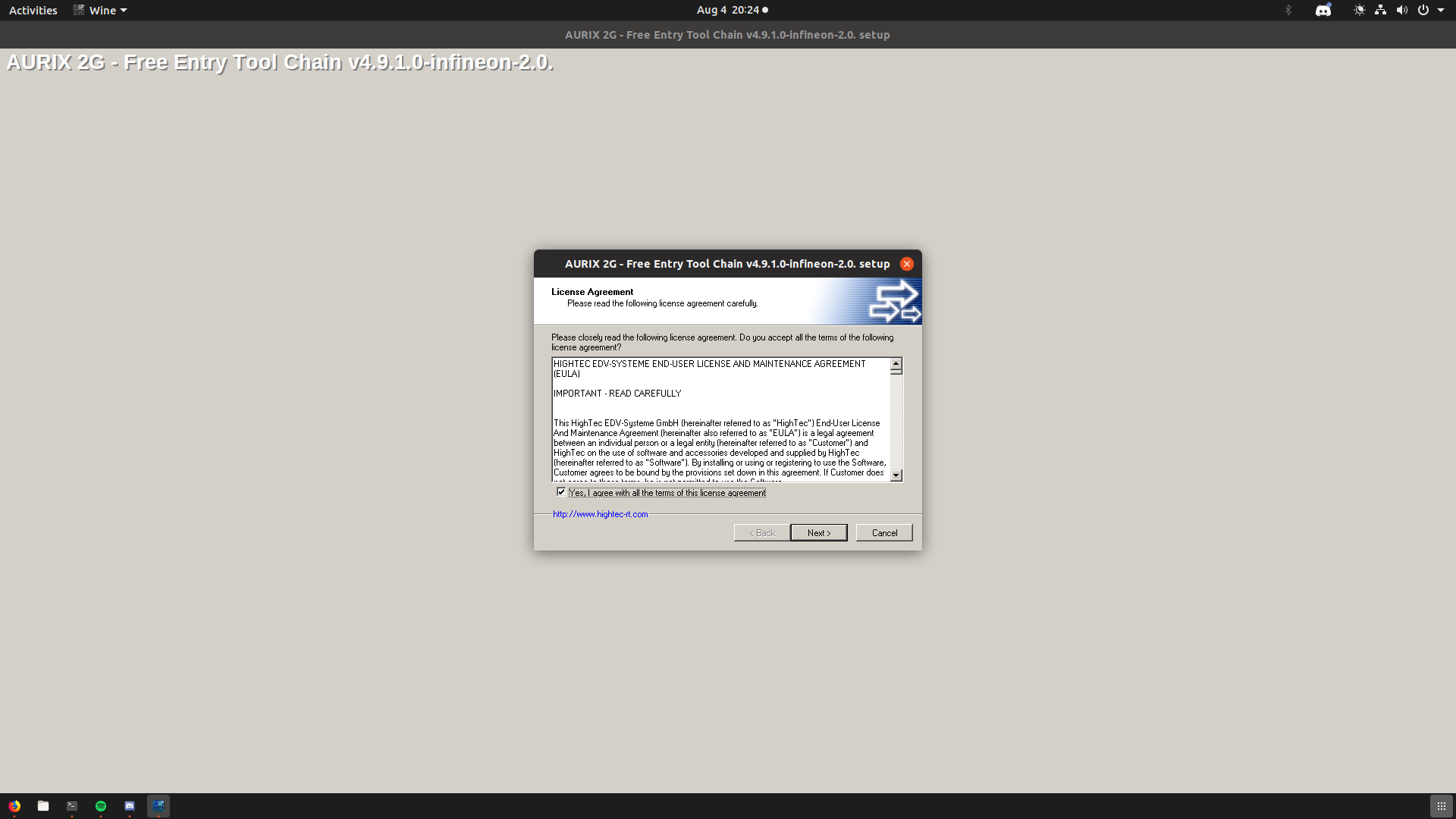Open the Spotify dock icon
The image size is (1456, 819).
coord(101,806)
